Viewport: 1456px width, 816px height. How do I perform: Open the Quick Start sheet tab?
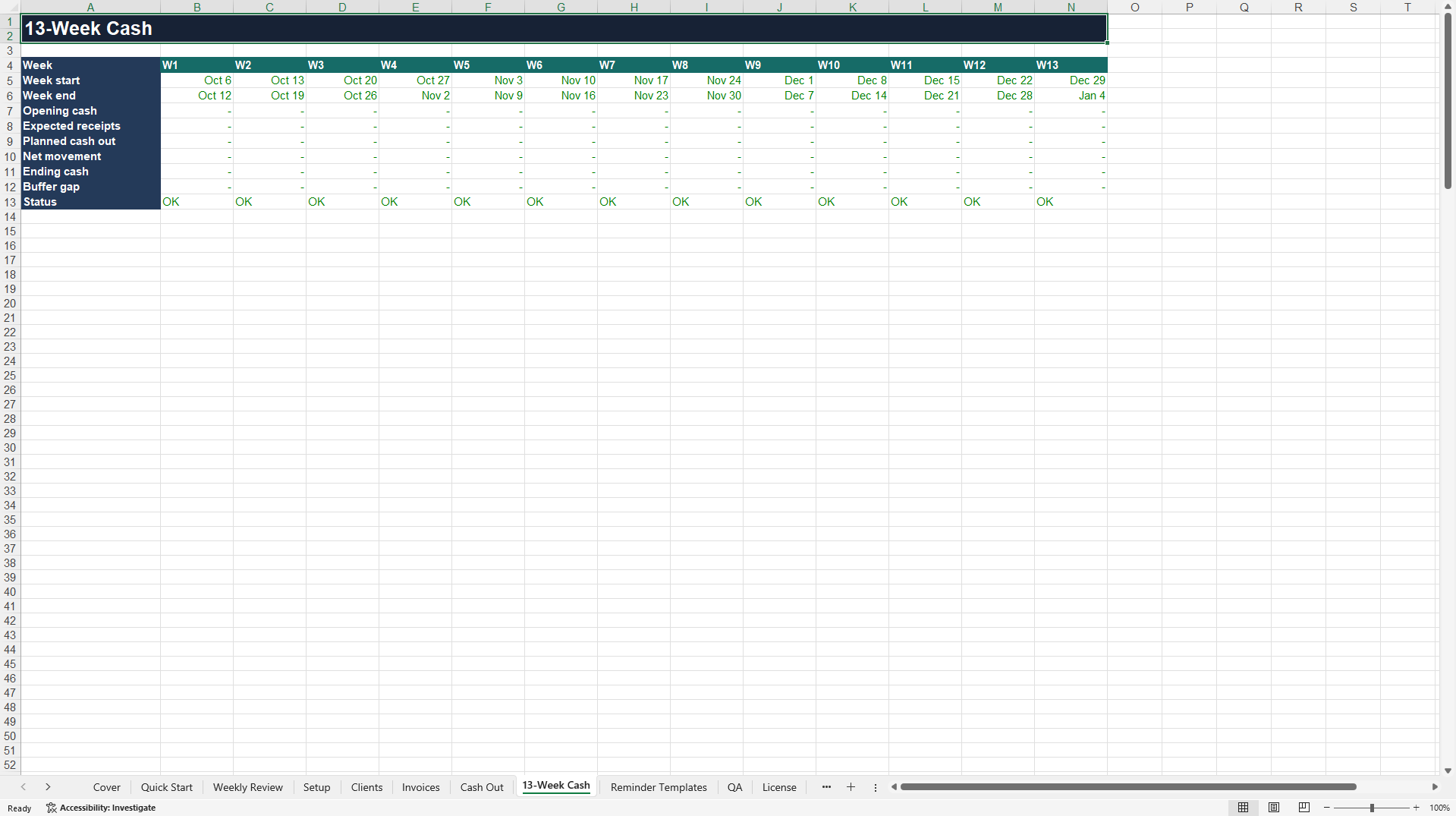167,787
